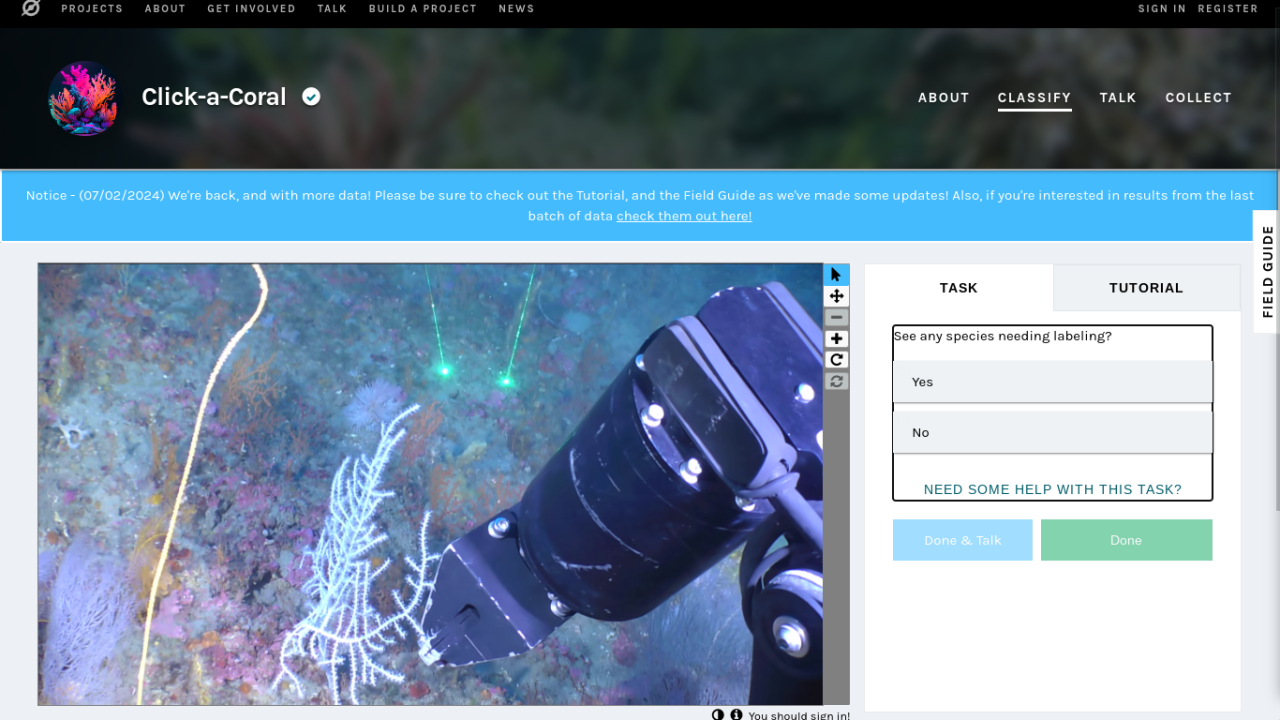Switch to the Tutorial tab

coord(1146,288)
